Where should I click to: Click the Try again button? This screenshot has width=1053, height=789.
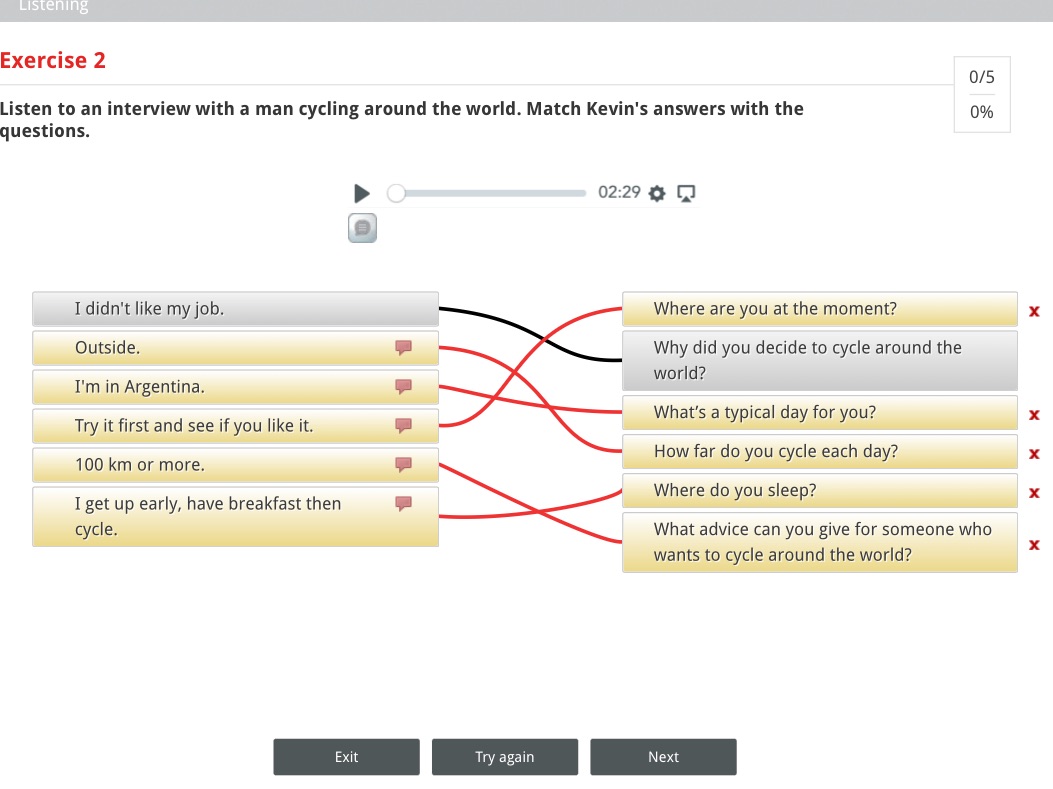pyautogui.click(x=505, y=757)
